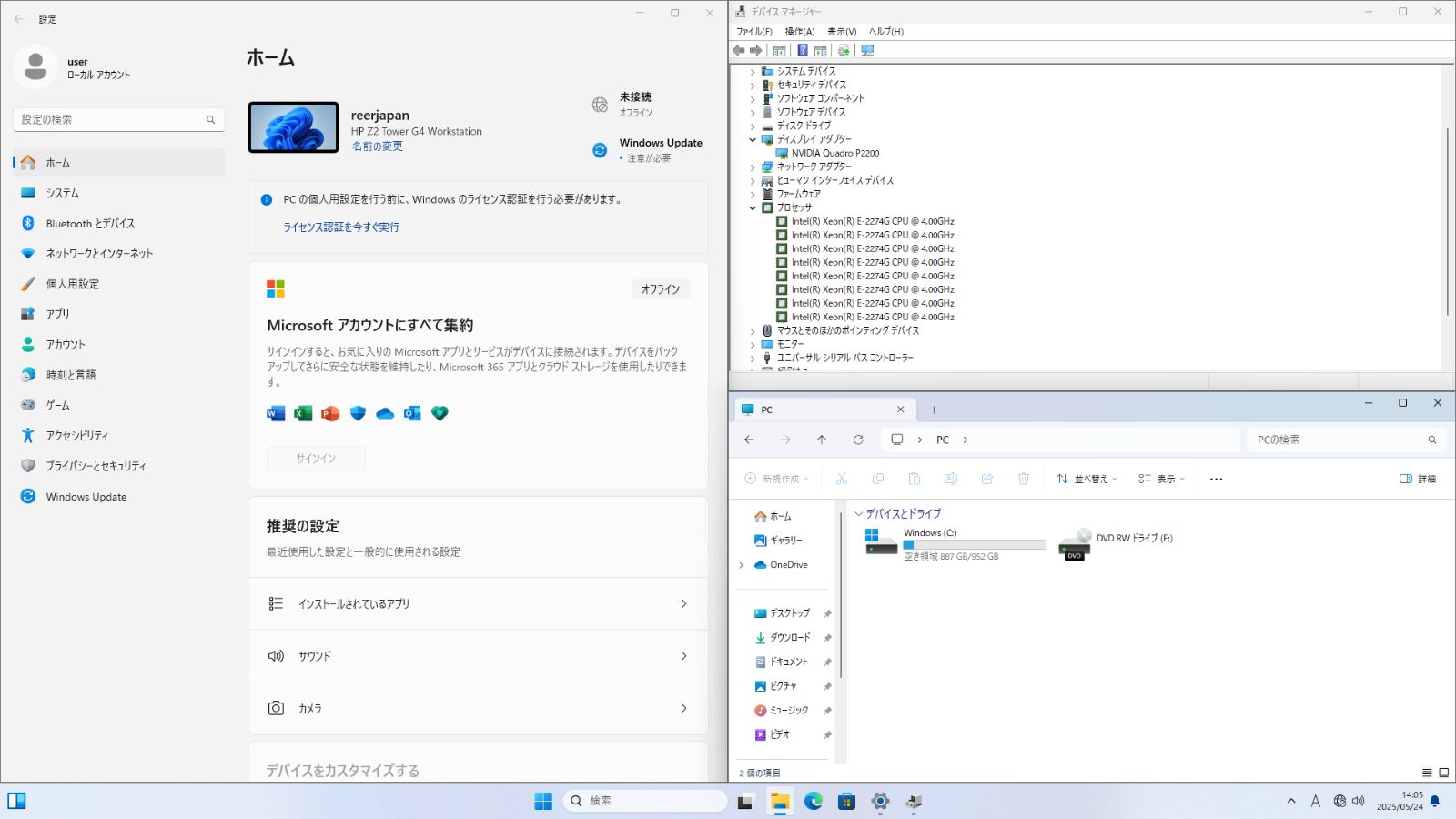
Task: Click the Forward arrow in Device Manager toolbar
Action: click(755, 50)
